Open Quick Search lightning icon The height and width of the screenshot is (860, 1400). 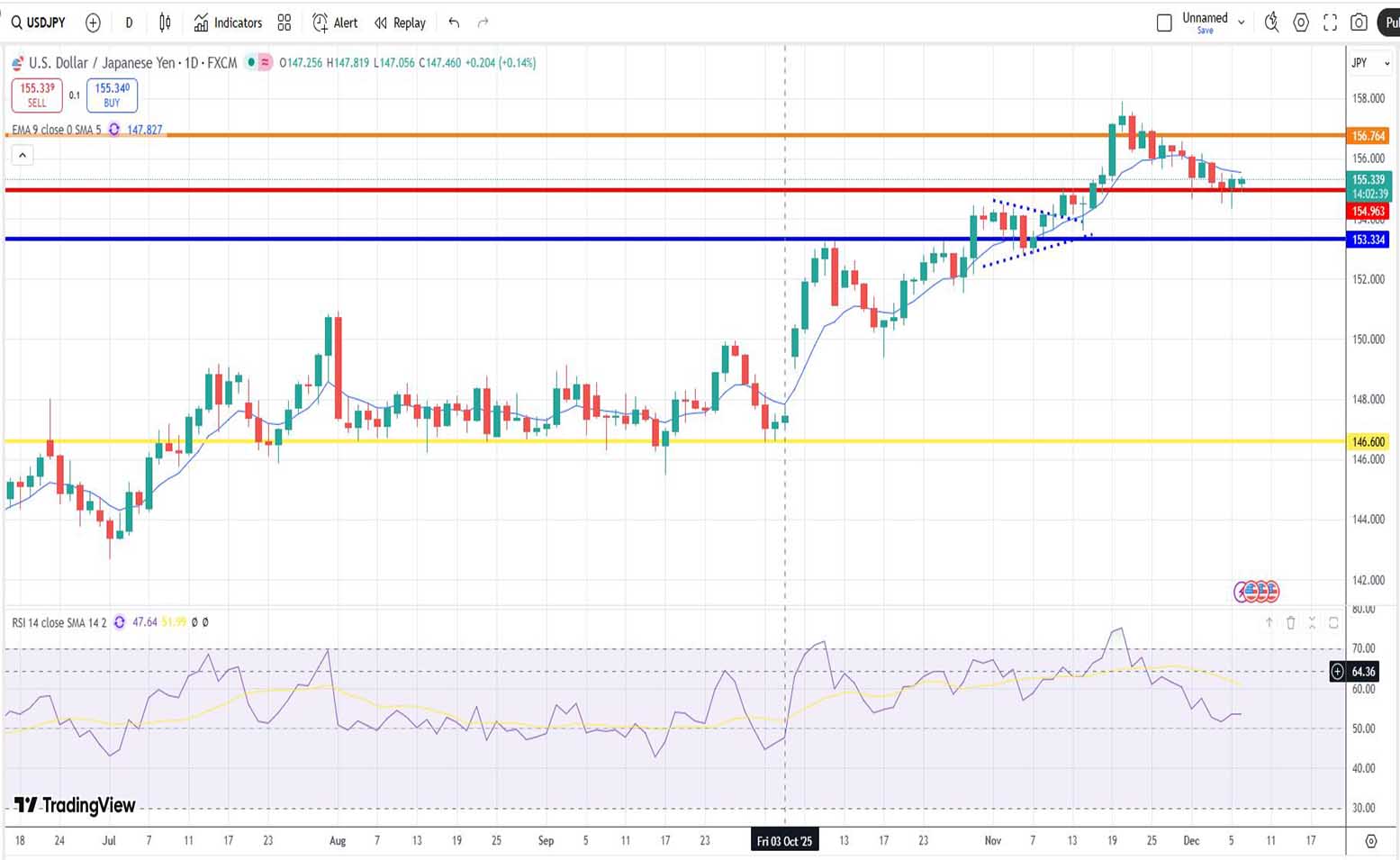point(1271,23)
